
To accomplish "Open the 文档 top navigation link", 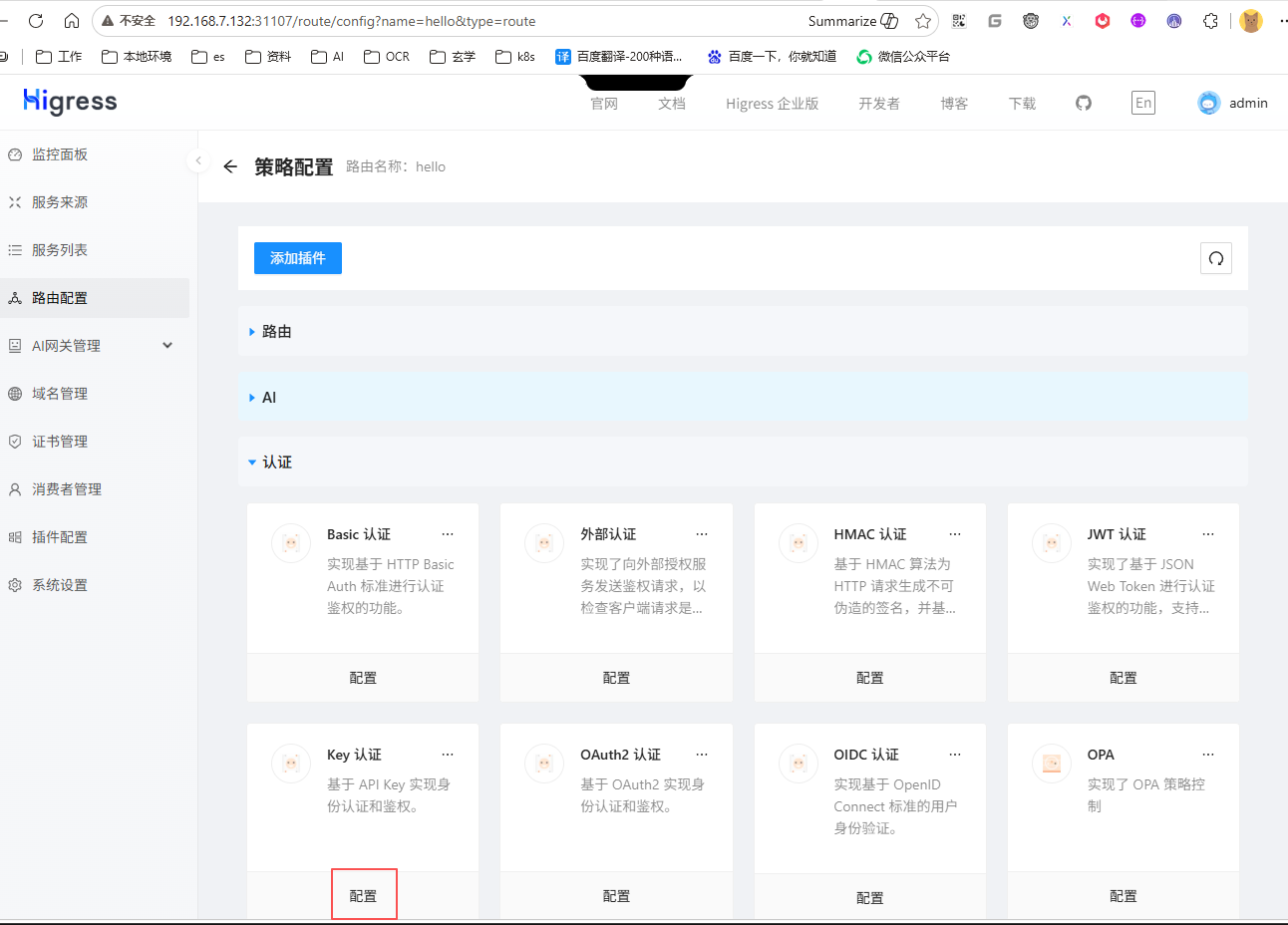I will [672, 104].
